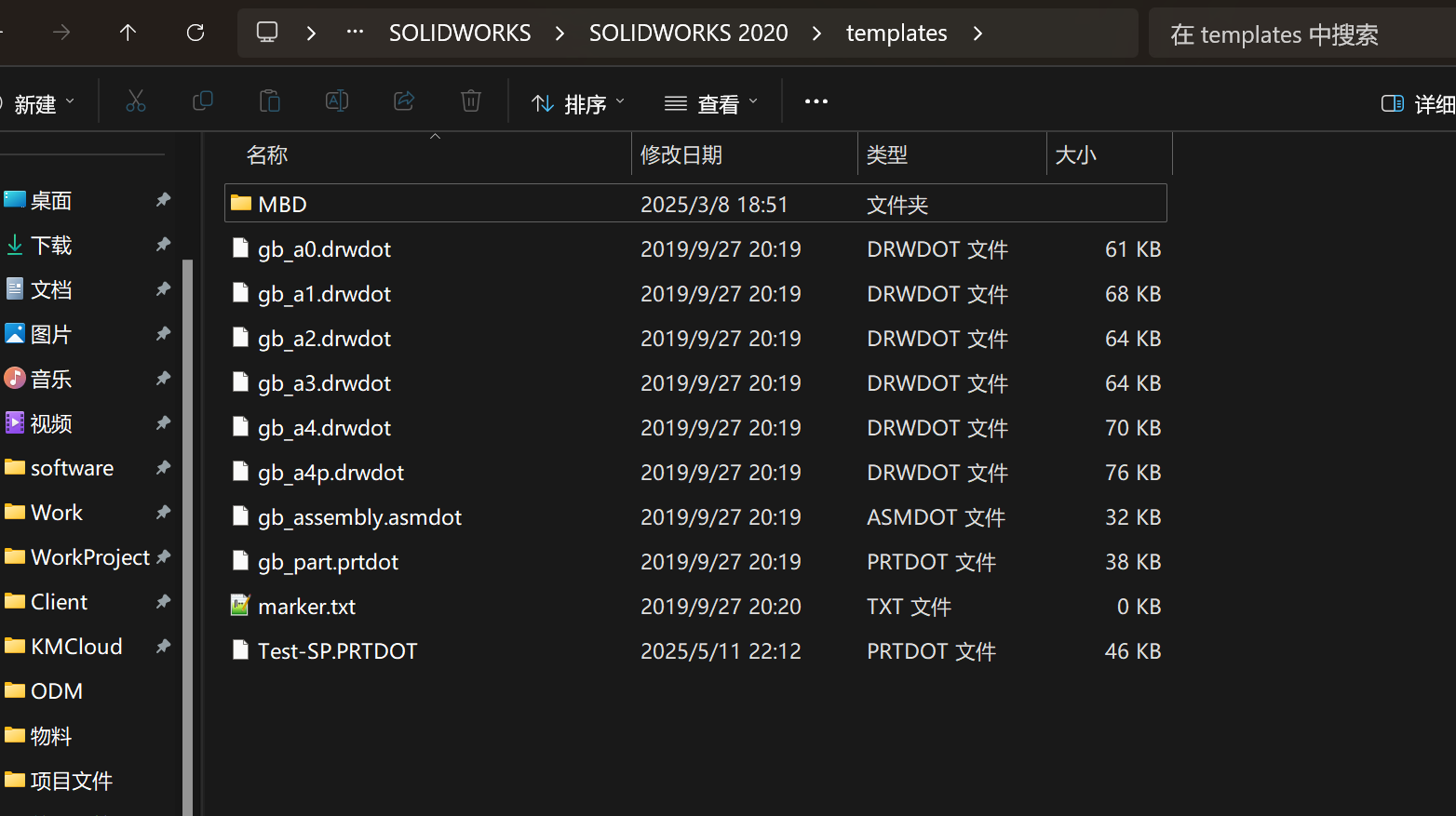Open the MBD folder icon
Viewport: 1456px width, 816px height.
(241, 203)
